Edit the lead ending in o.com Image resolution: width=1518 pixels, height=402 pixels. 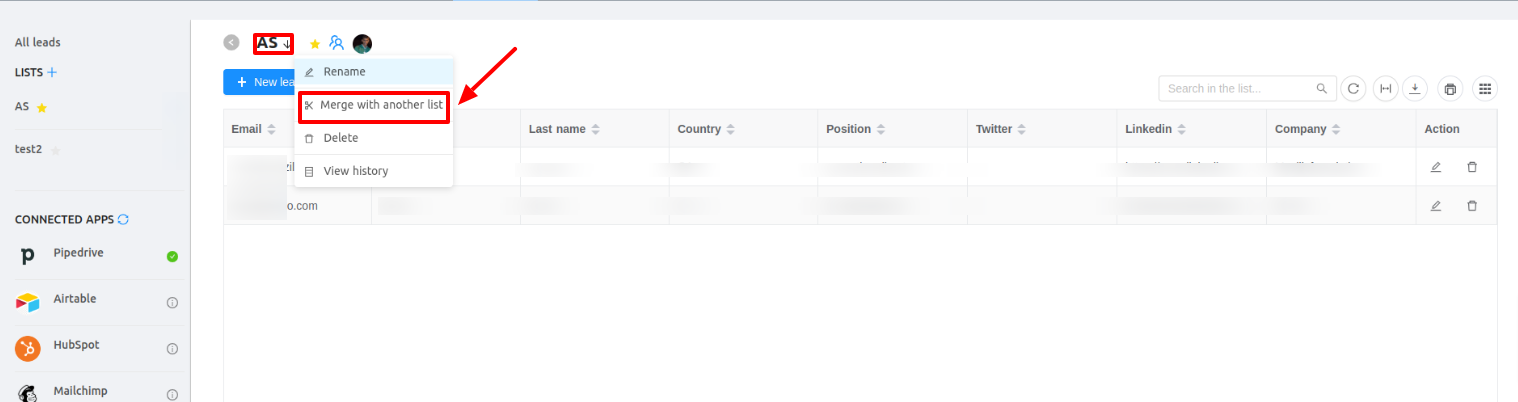(x=1436, y=205)
